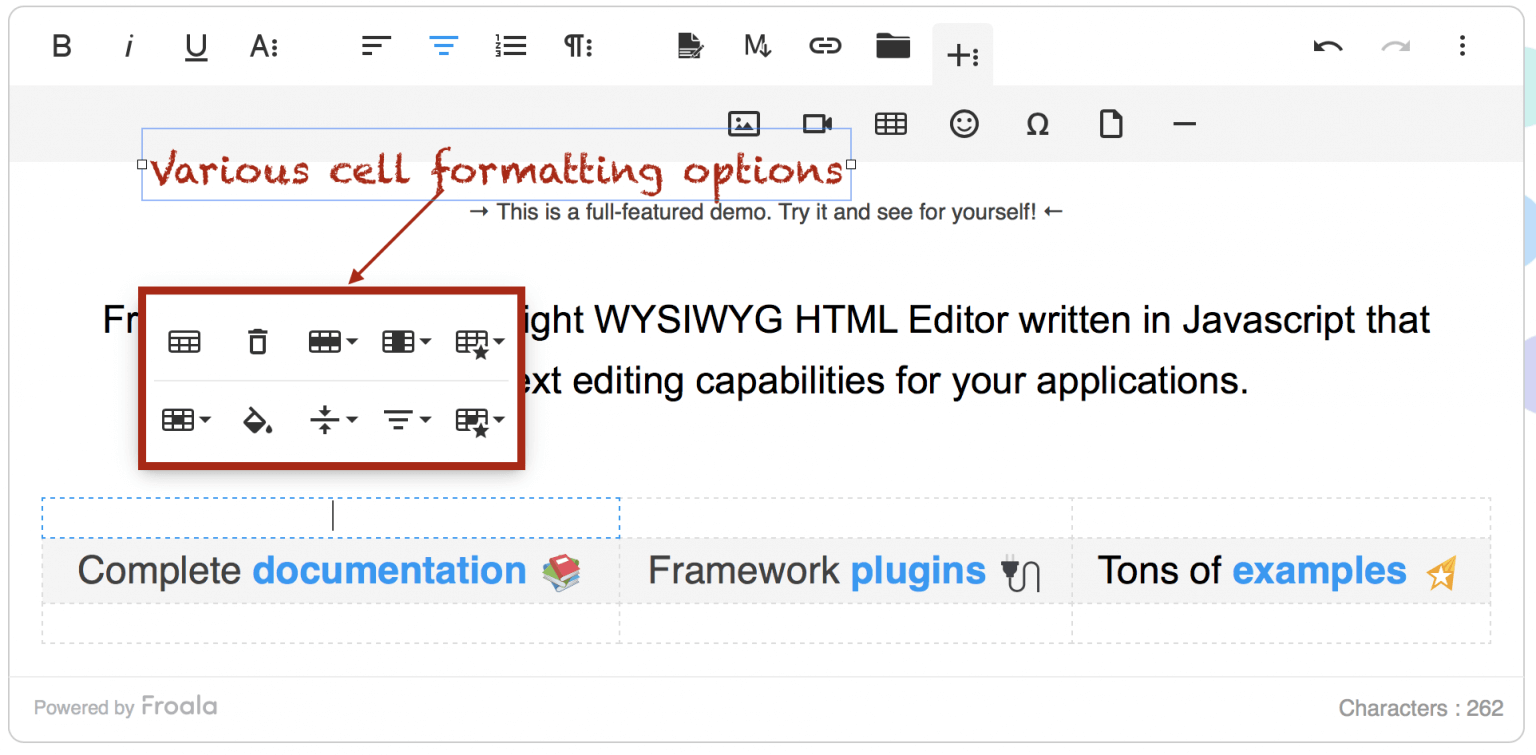
Task: Expand the table row options dropdown
Action: pos(332,342)
